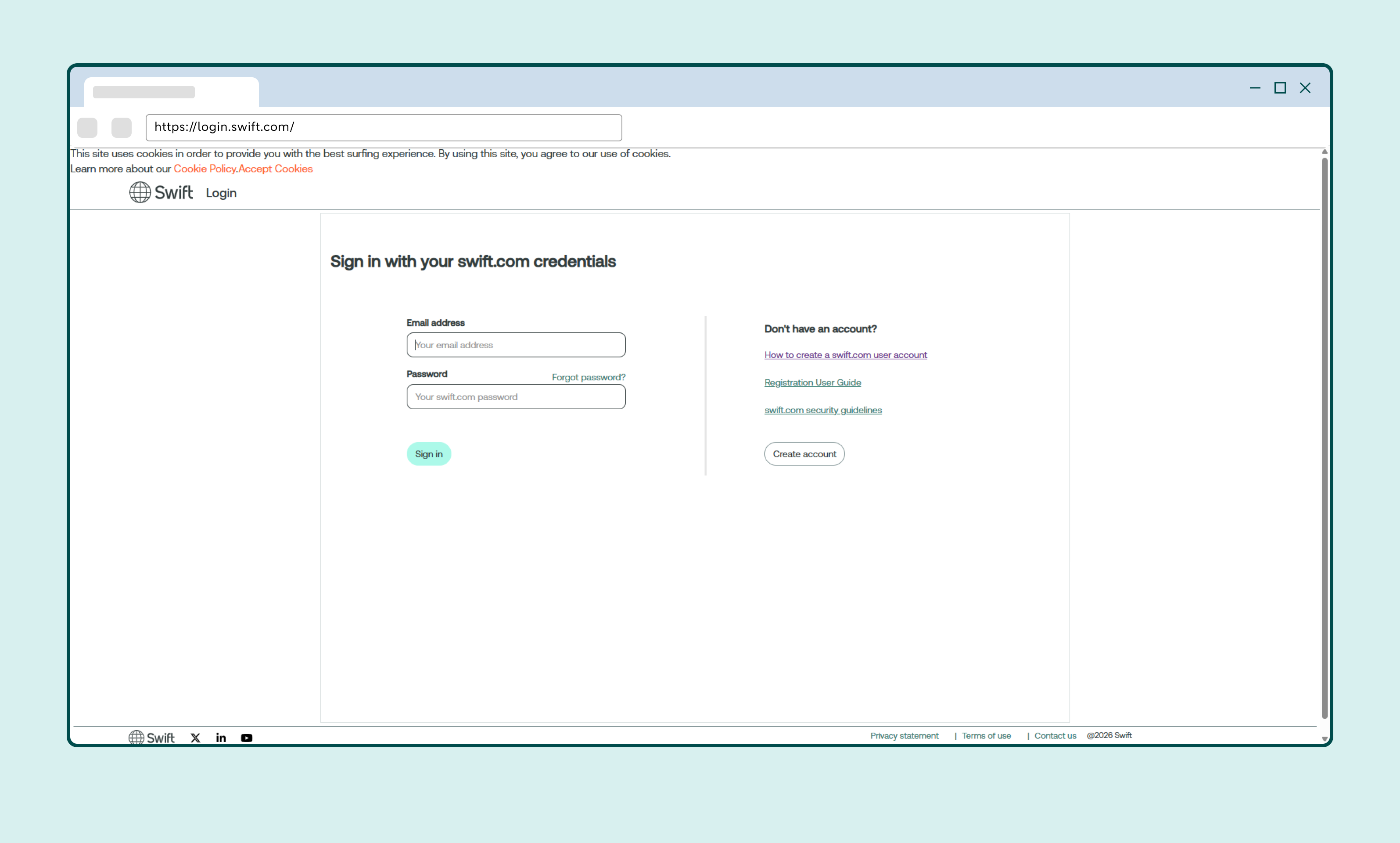The height and width of the screenshot is (843, 1400).
Task: Open How to create a swift.com user account
Action: (x=845, y=355)
